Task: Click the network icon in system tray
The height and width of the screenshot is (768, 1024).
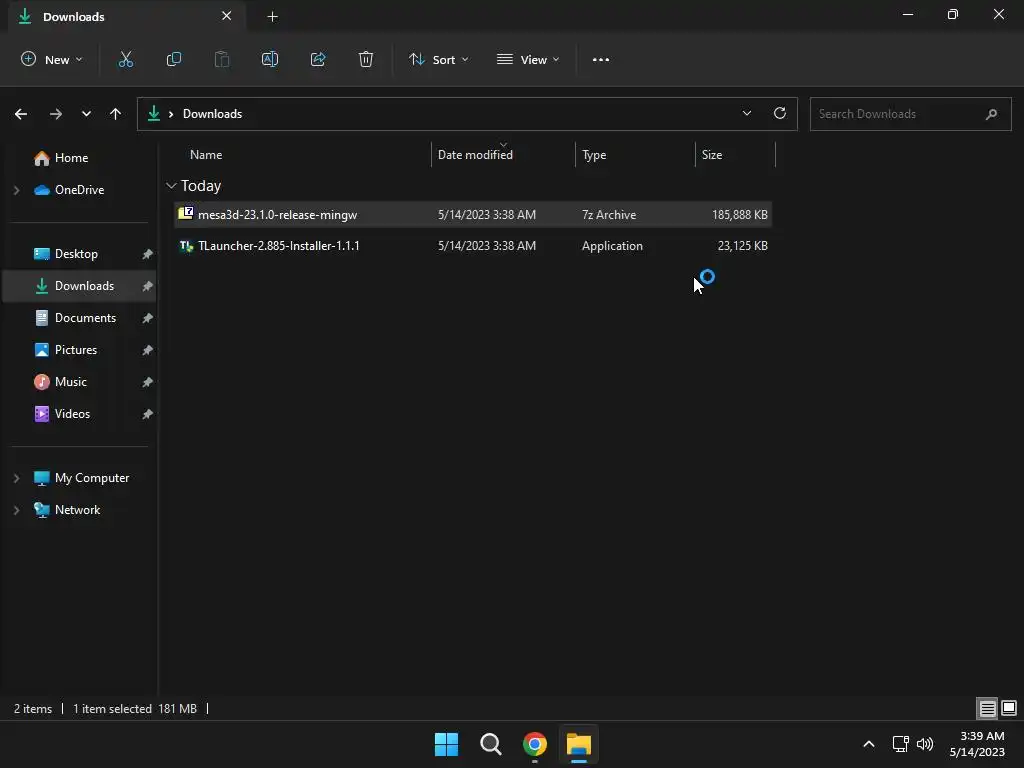Action: click(901, 744)
